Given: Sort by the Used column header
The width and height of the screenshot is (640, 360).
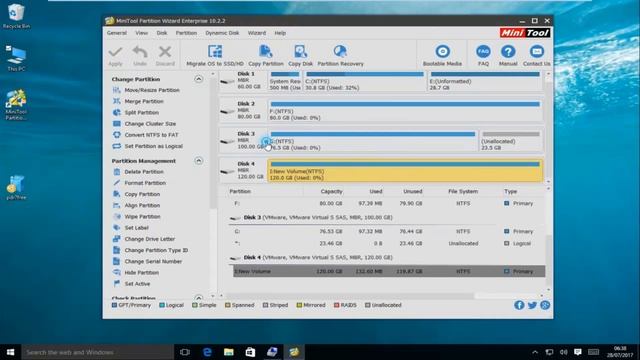Looking at the screenshot, I should coord(376,191).
